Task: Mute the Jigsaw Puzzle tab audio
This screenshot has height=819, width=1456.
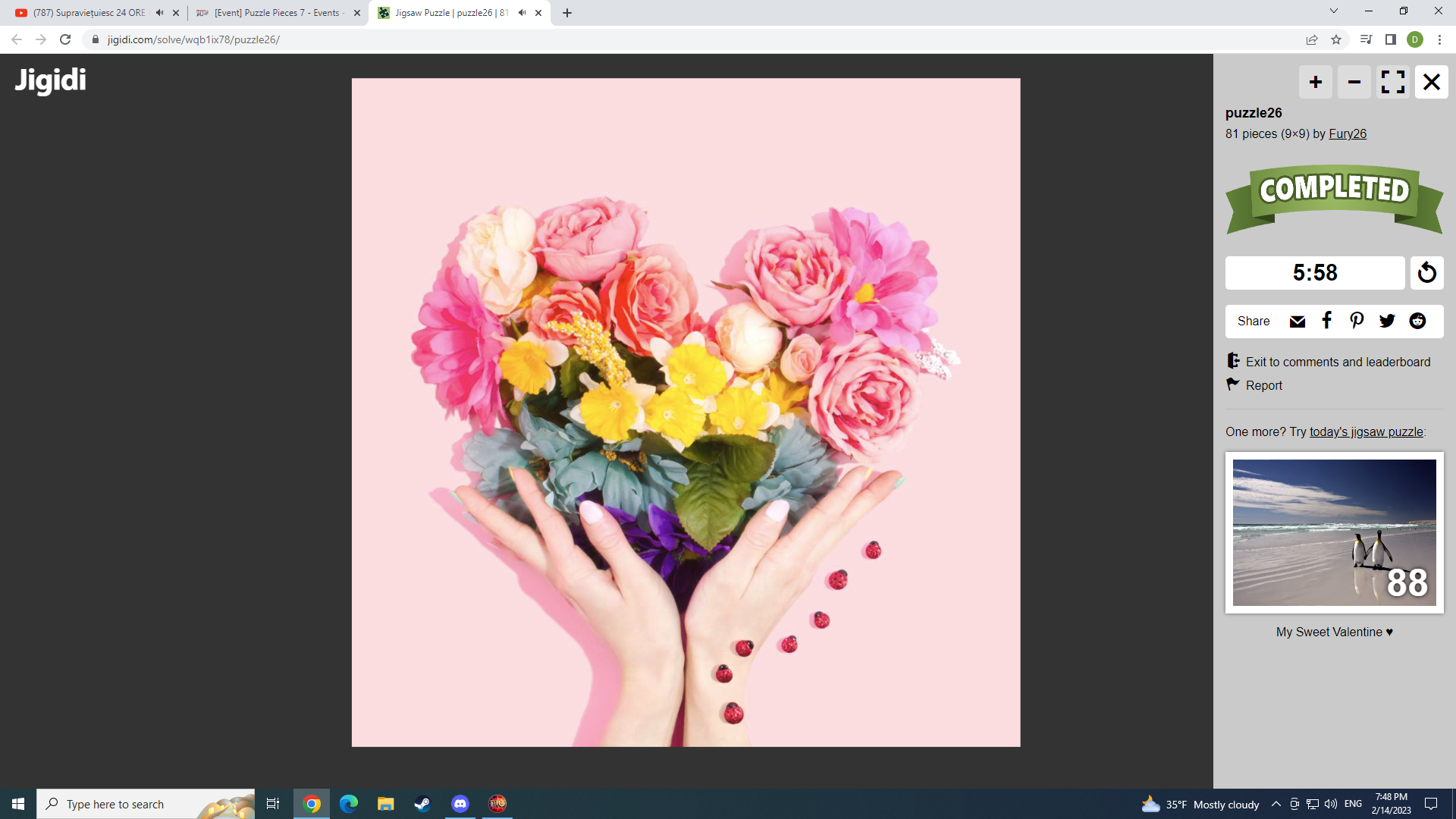Action: 522,13
